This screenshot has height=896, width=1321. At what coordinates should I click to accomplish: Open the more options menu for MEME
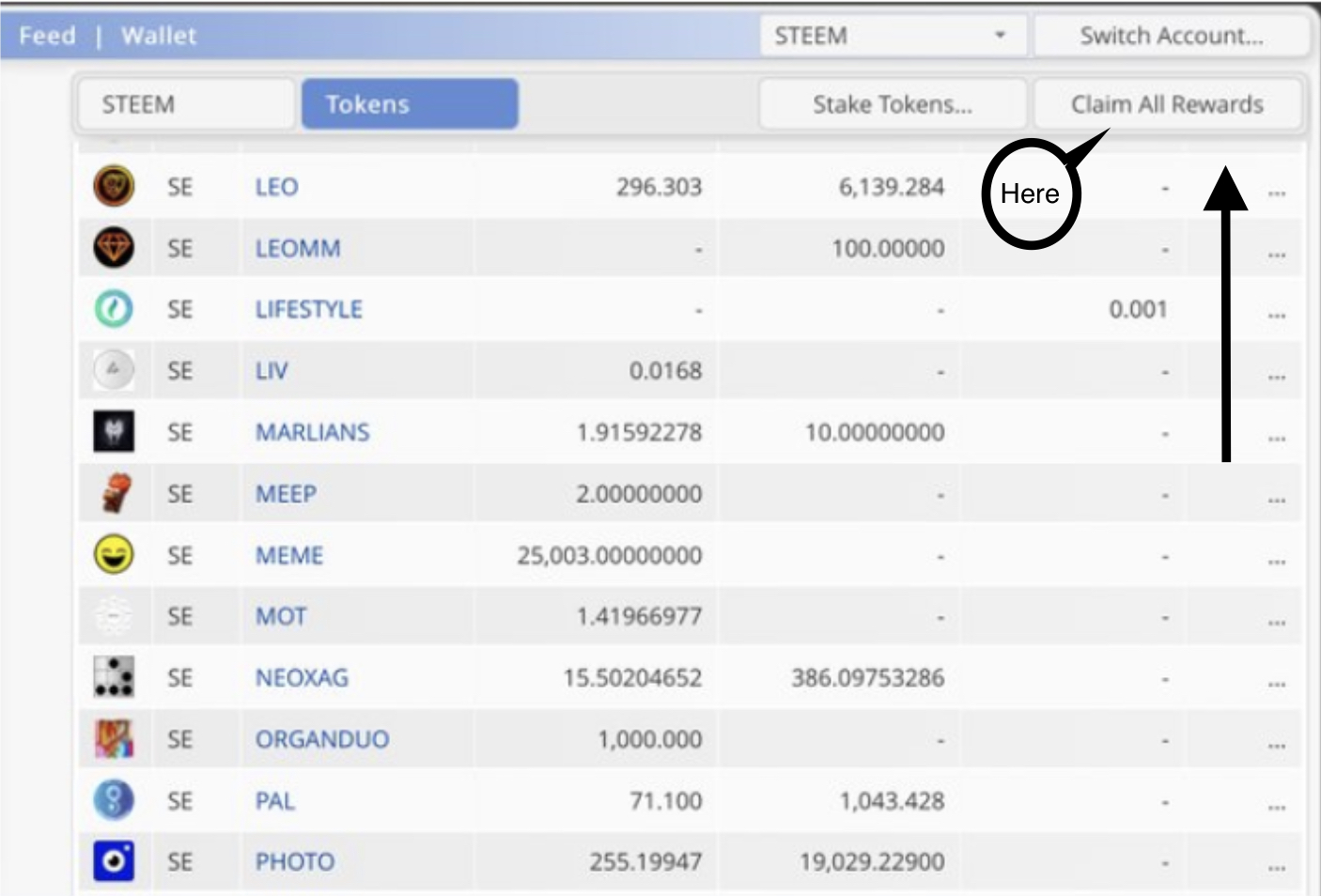pos(1276,561)
